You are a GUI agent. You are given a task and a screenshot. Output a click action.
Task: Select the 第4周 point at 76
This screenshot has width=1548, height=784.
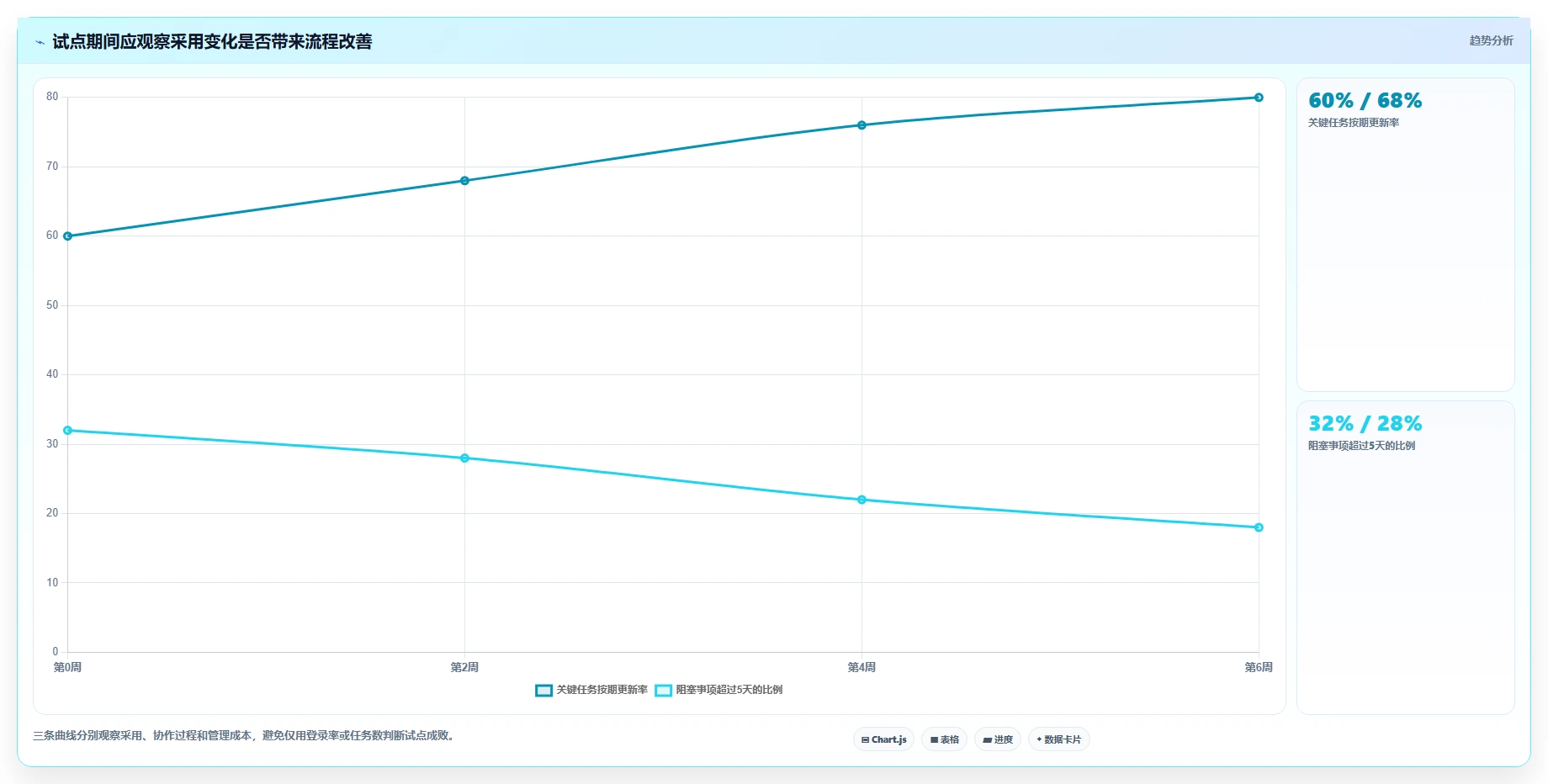861,125
